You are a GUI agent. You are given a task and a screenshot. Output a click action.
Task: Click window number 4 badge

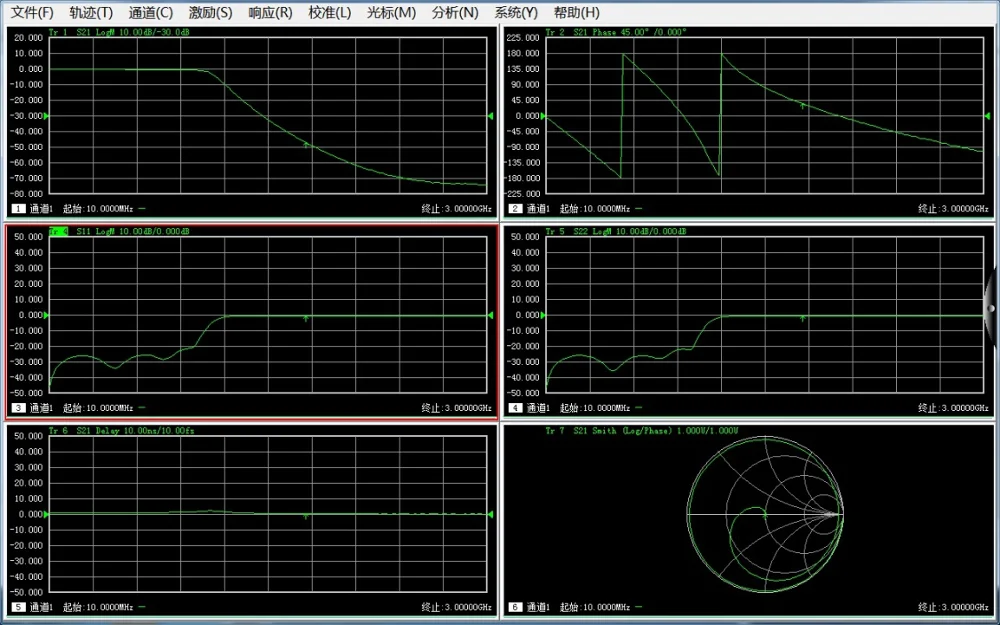click(516, 408)
